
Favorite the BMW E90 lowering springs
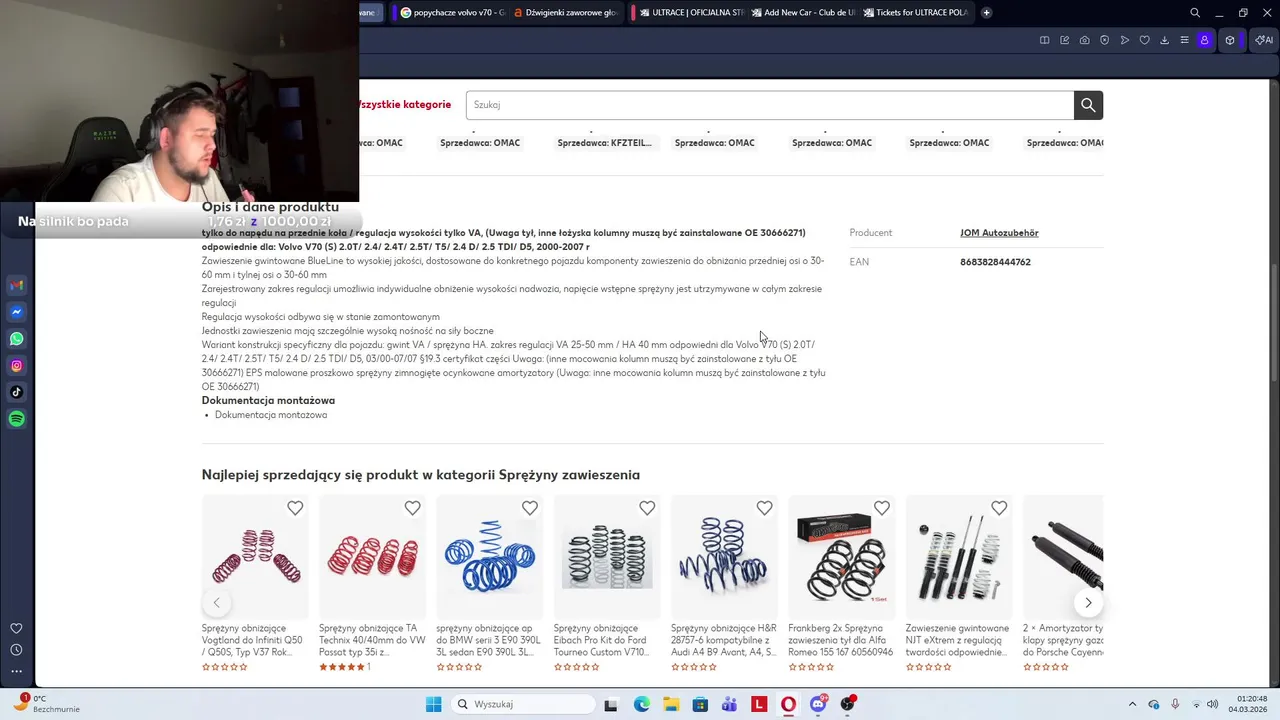point(530,508)
